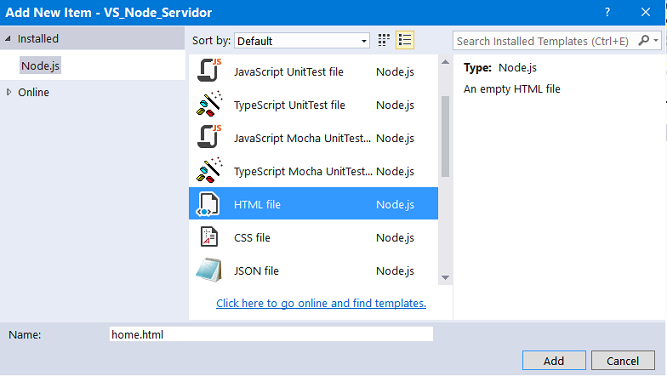
Task: Switch to medium icons list view
Action: [405, 40]
